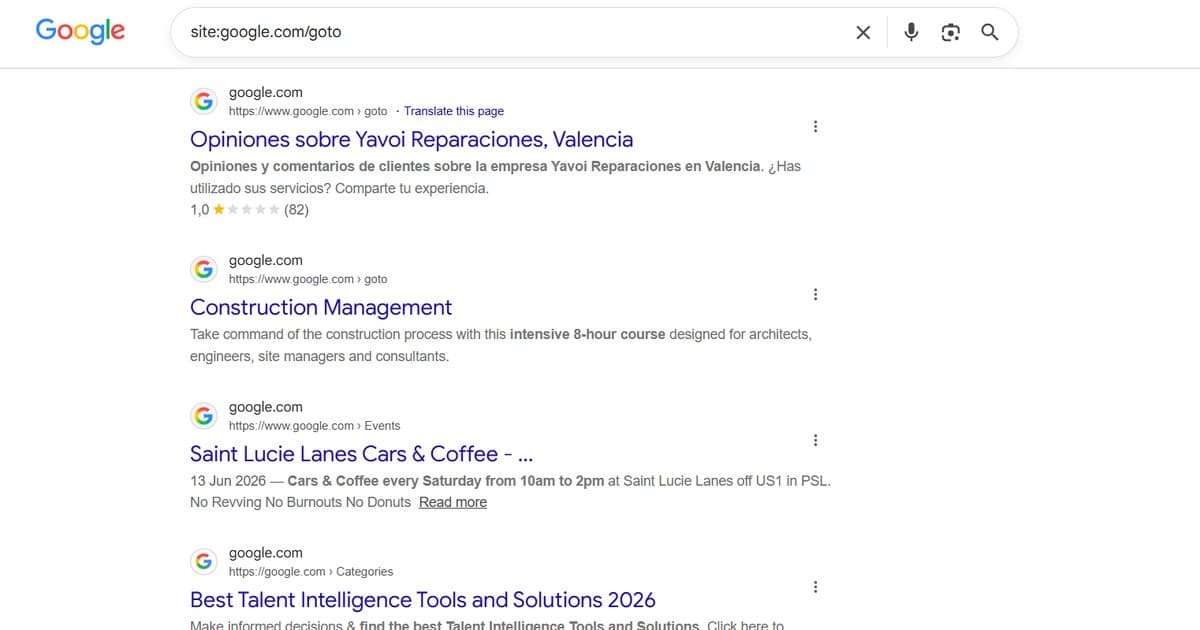Open search by image (Lens) icon
This screenshot has height=630, width=1200.
pyautogui.click(x=950, y=32)
